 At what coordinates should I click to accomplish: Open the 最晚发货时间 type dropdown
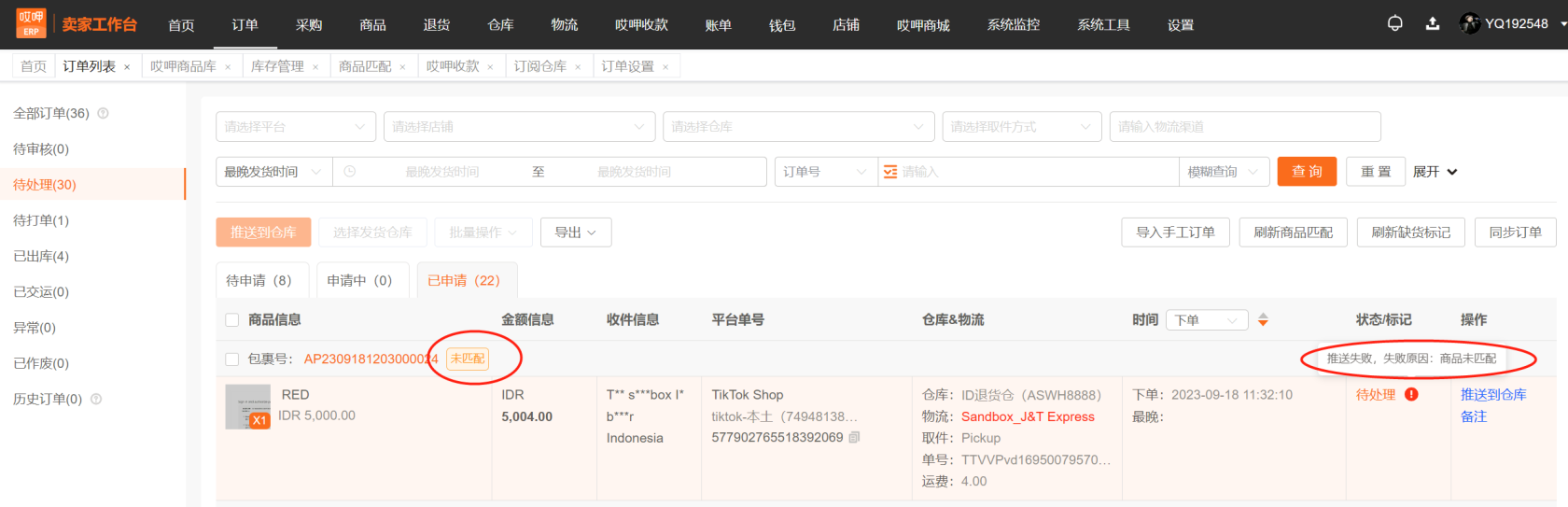(x=274, y=172)
